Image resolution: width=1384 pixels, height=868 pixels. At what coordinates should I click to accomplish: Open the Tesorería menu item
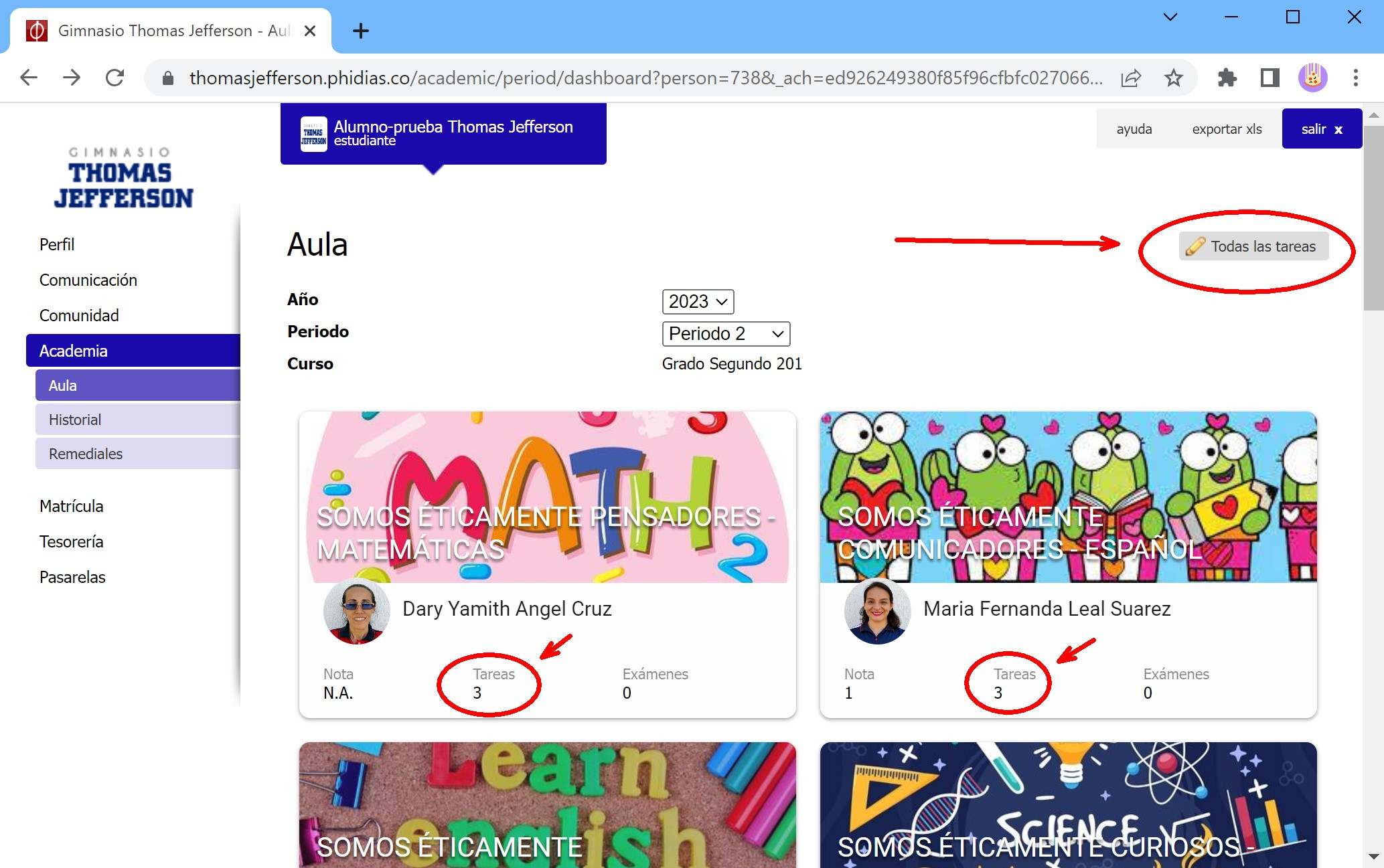72,541
